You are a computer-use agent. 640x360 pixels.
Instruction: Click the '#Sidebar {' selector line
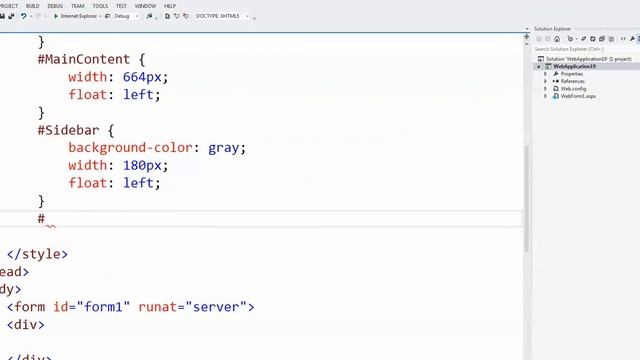tap(76, 131)
